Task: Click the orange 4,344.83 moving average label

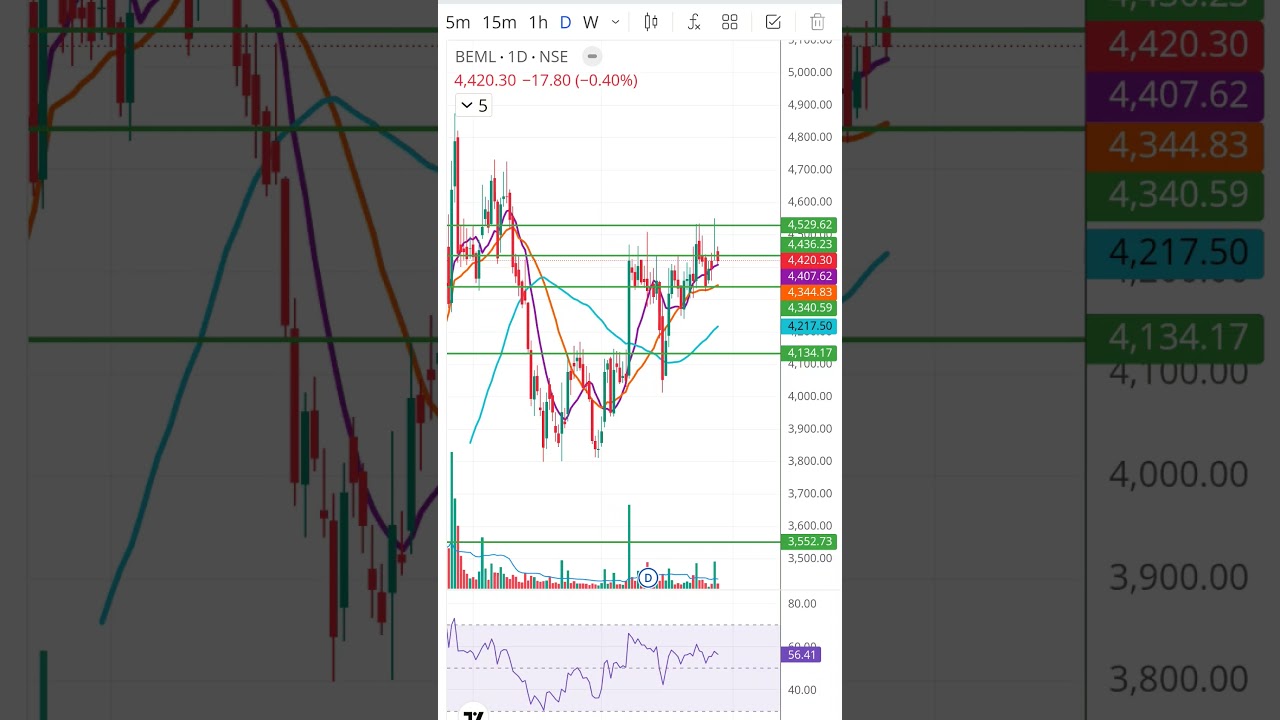Action: click(x=810, y=292)
